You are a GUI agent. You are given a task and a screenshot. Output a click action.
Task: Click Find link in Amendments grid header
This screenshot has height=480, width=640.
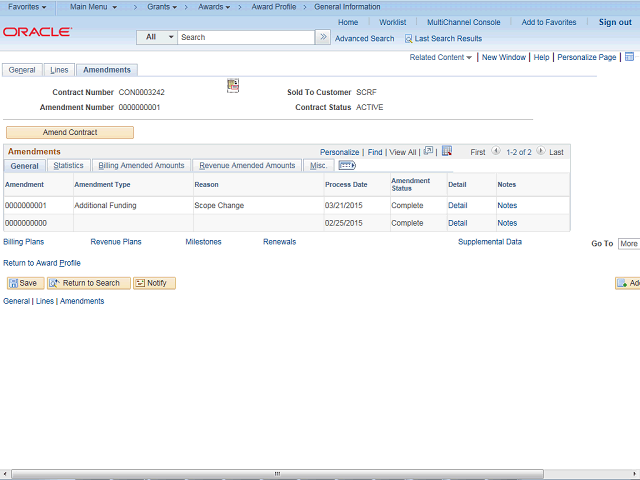tap(375, 152)
